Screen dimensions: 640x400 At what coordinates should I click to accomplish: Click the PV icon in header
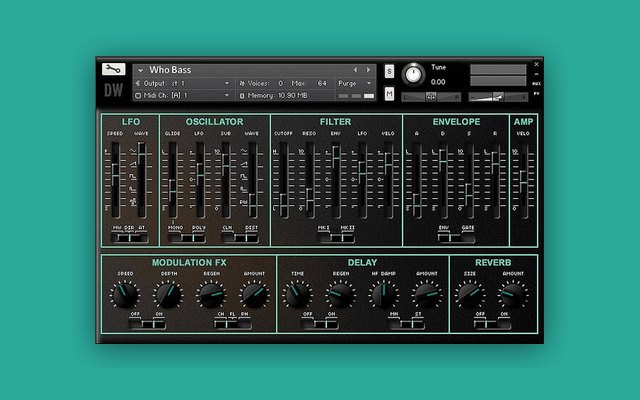536,93
